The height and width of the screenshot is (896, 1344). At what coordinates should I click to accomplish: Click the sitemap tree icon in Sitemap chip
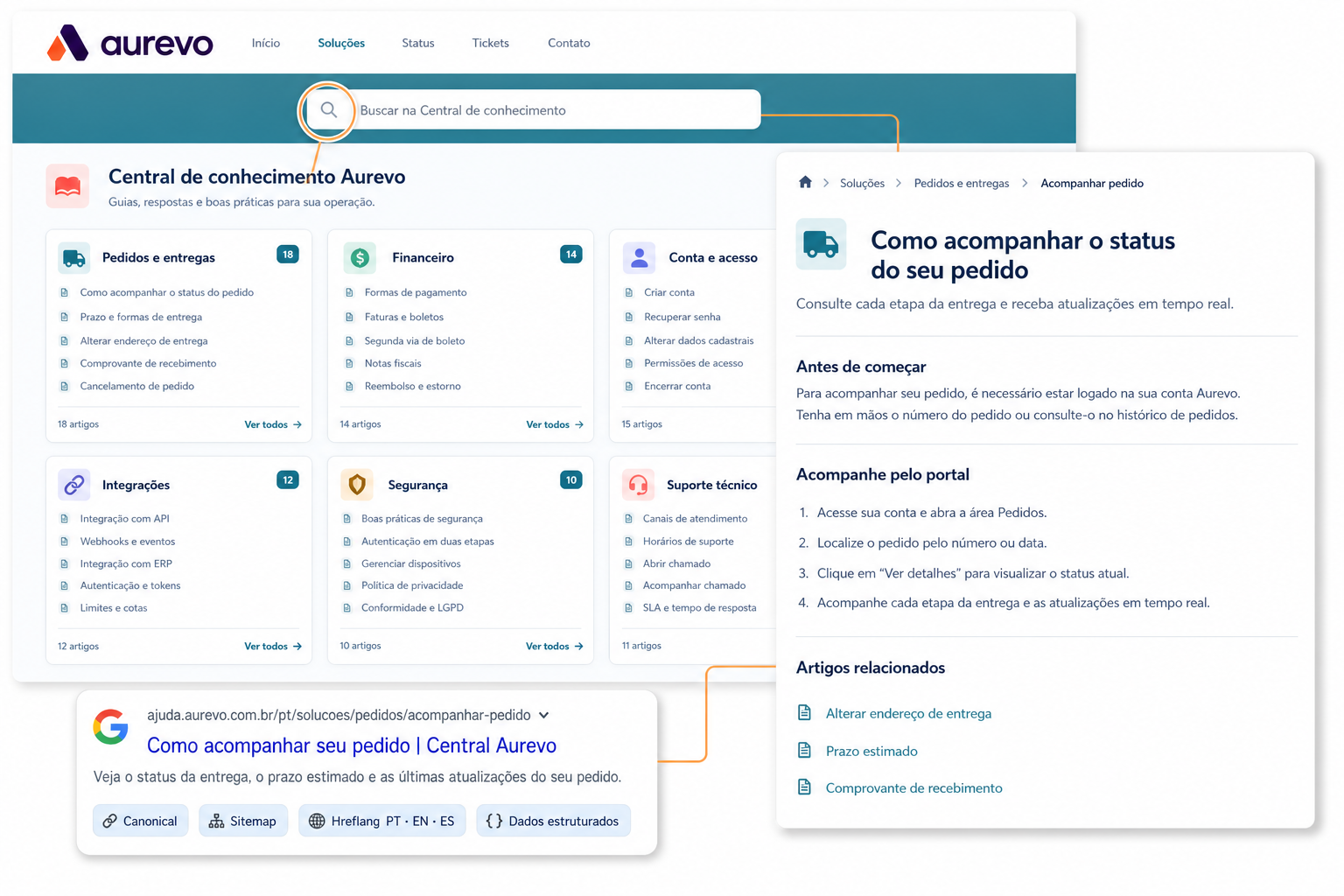(216, 821)
